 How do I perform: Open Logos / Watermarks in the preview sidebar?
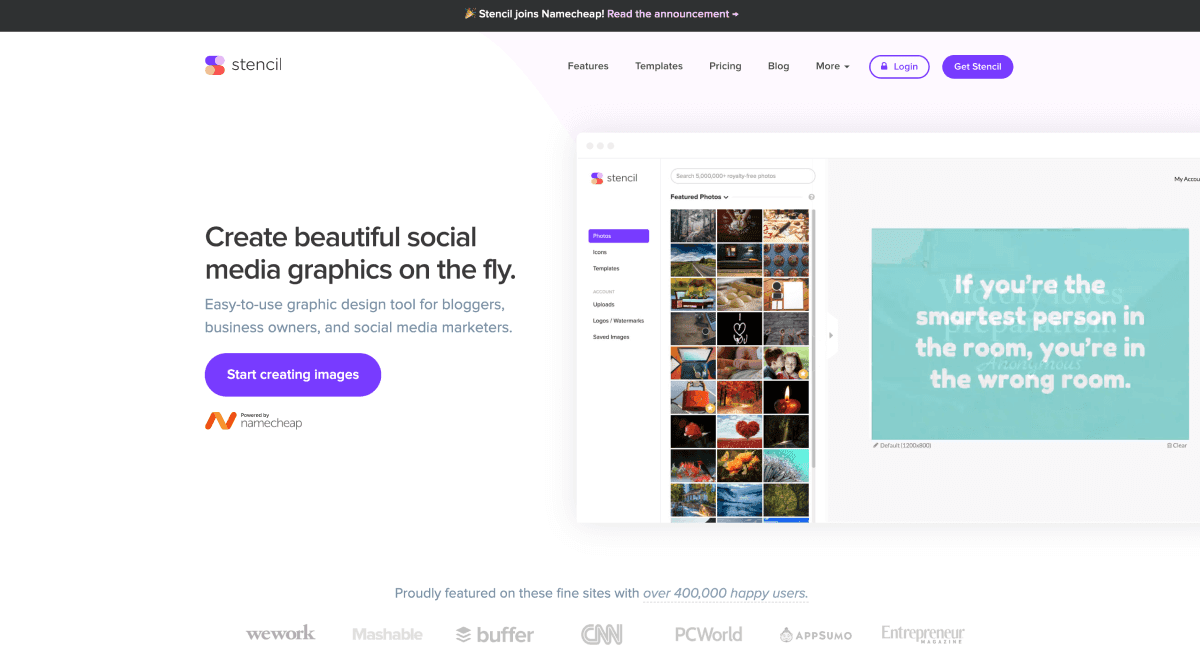point(618,320)
